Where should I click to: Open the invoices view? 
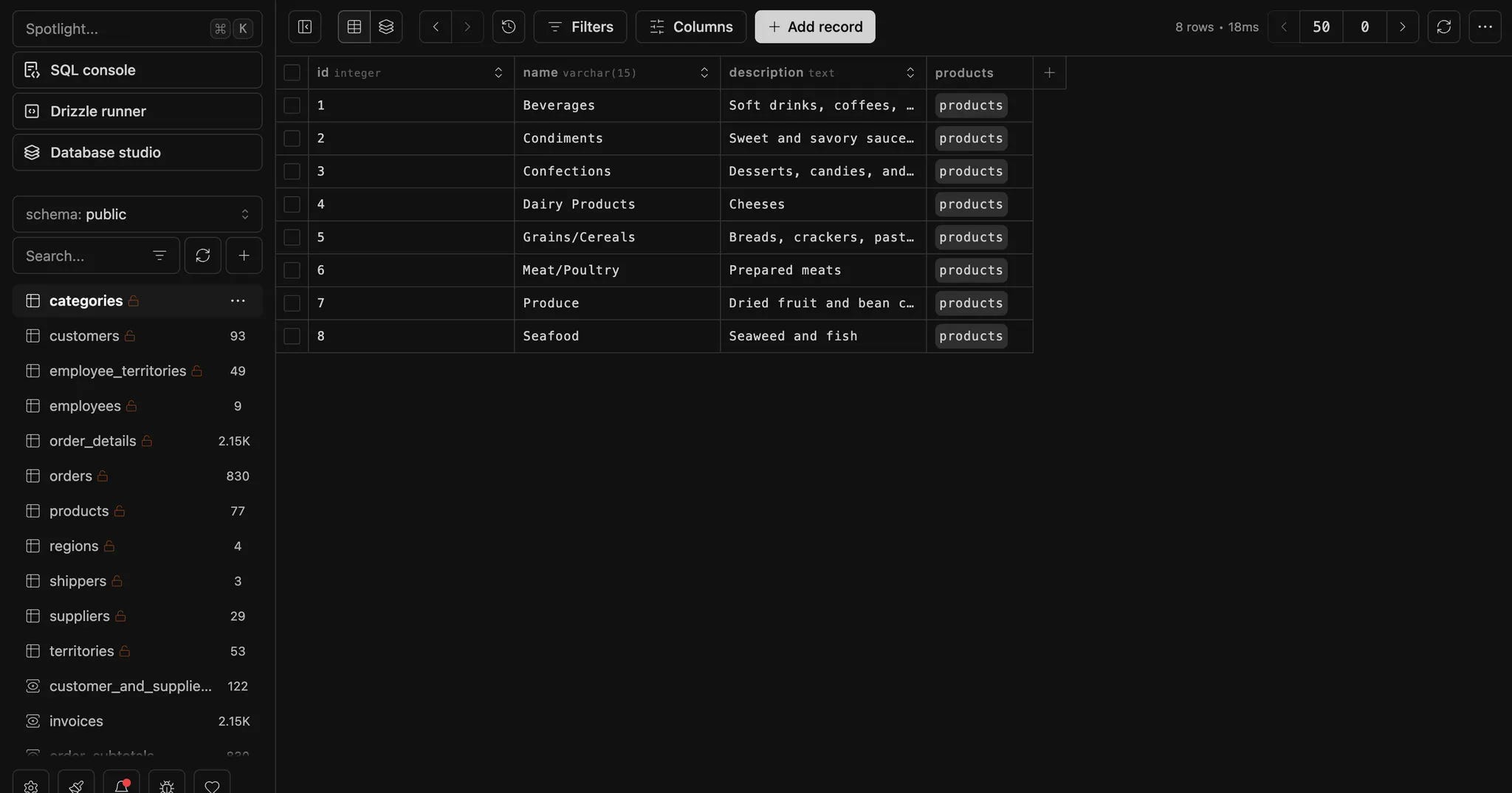click(137, 721)
